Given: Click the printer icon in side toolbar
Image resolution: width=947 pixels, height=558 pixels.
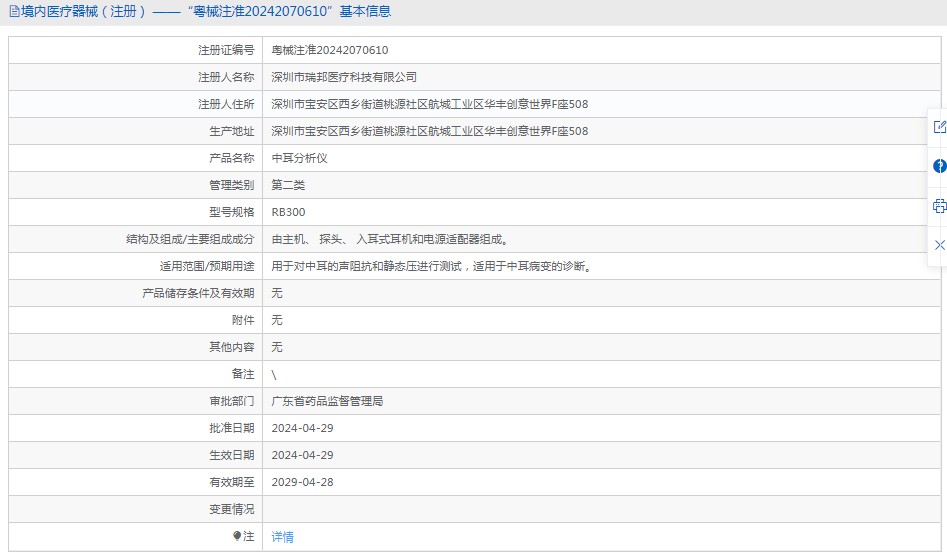Looking at the screenshot, I should point(939,206).
